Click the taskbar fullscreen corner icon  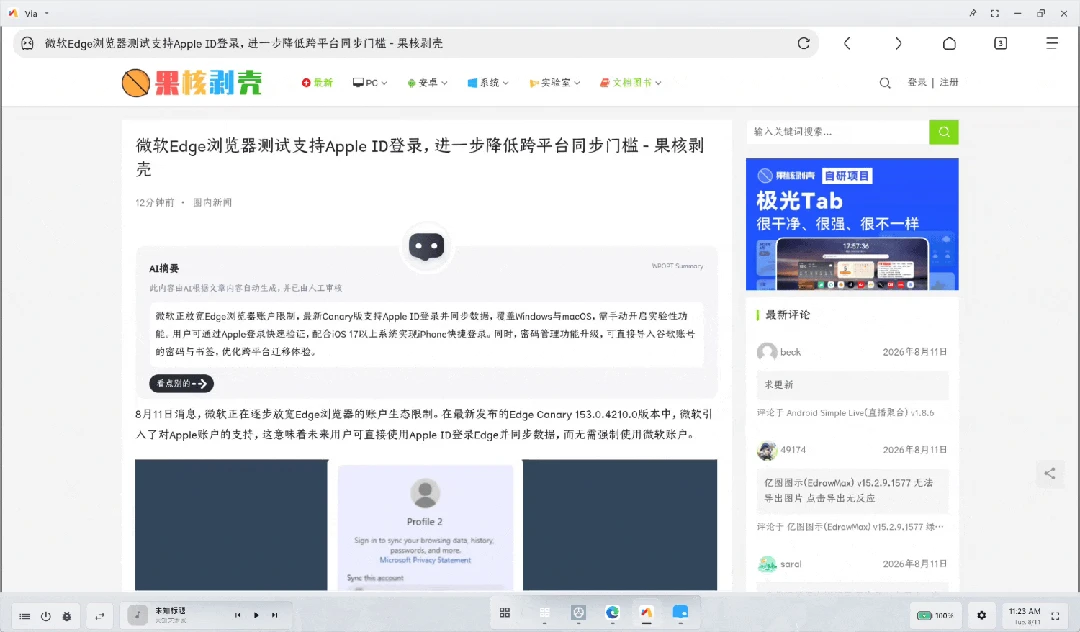[x=1055, y=616]
